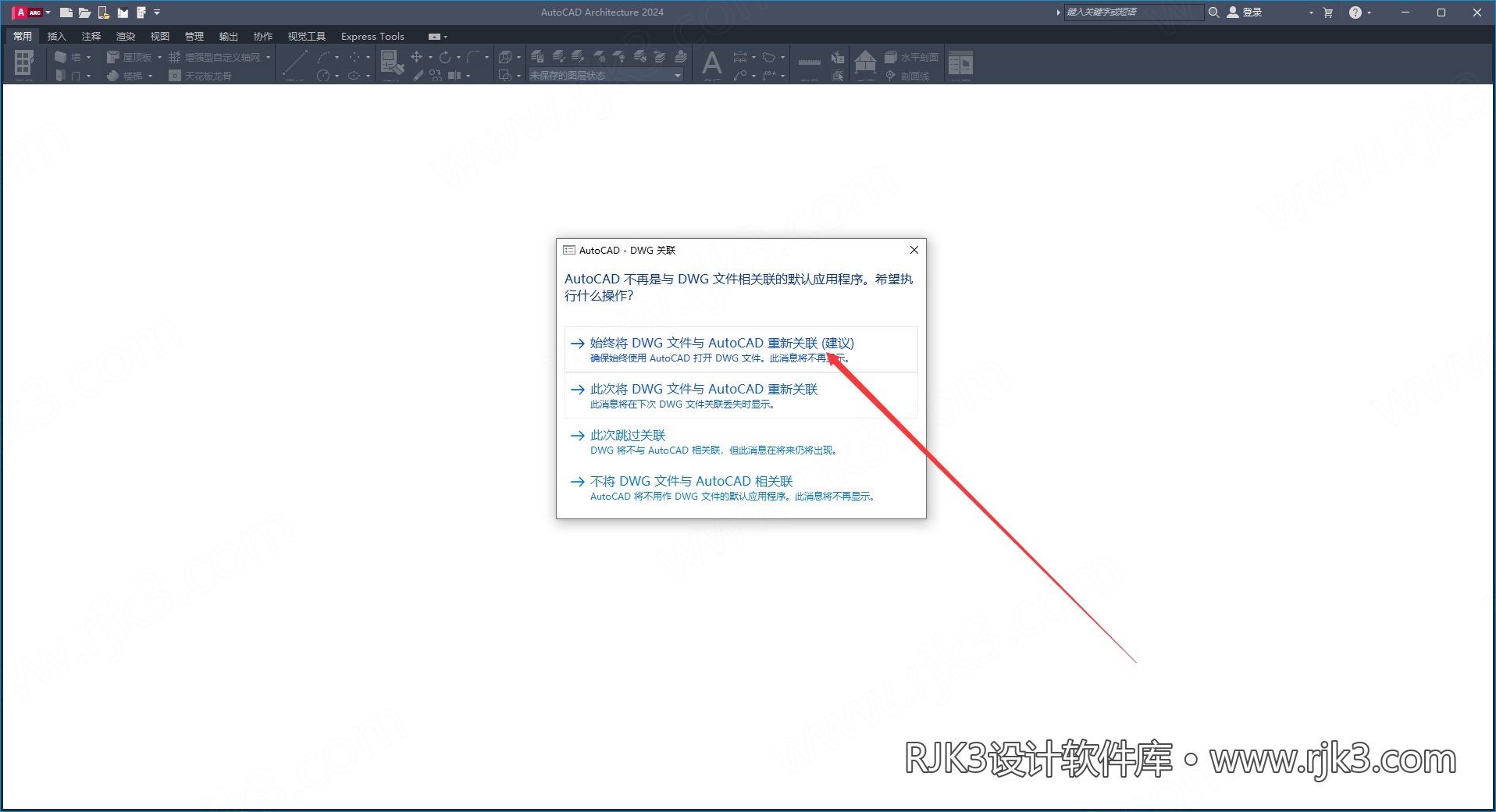Viewport: 1496px width, 812px height.
Task: Click the search magnifier icon
Action: pyautogui.click(x=1214, y=12)
